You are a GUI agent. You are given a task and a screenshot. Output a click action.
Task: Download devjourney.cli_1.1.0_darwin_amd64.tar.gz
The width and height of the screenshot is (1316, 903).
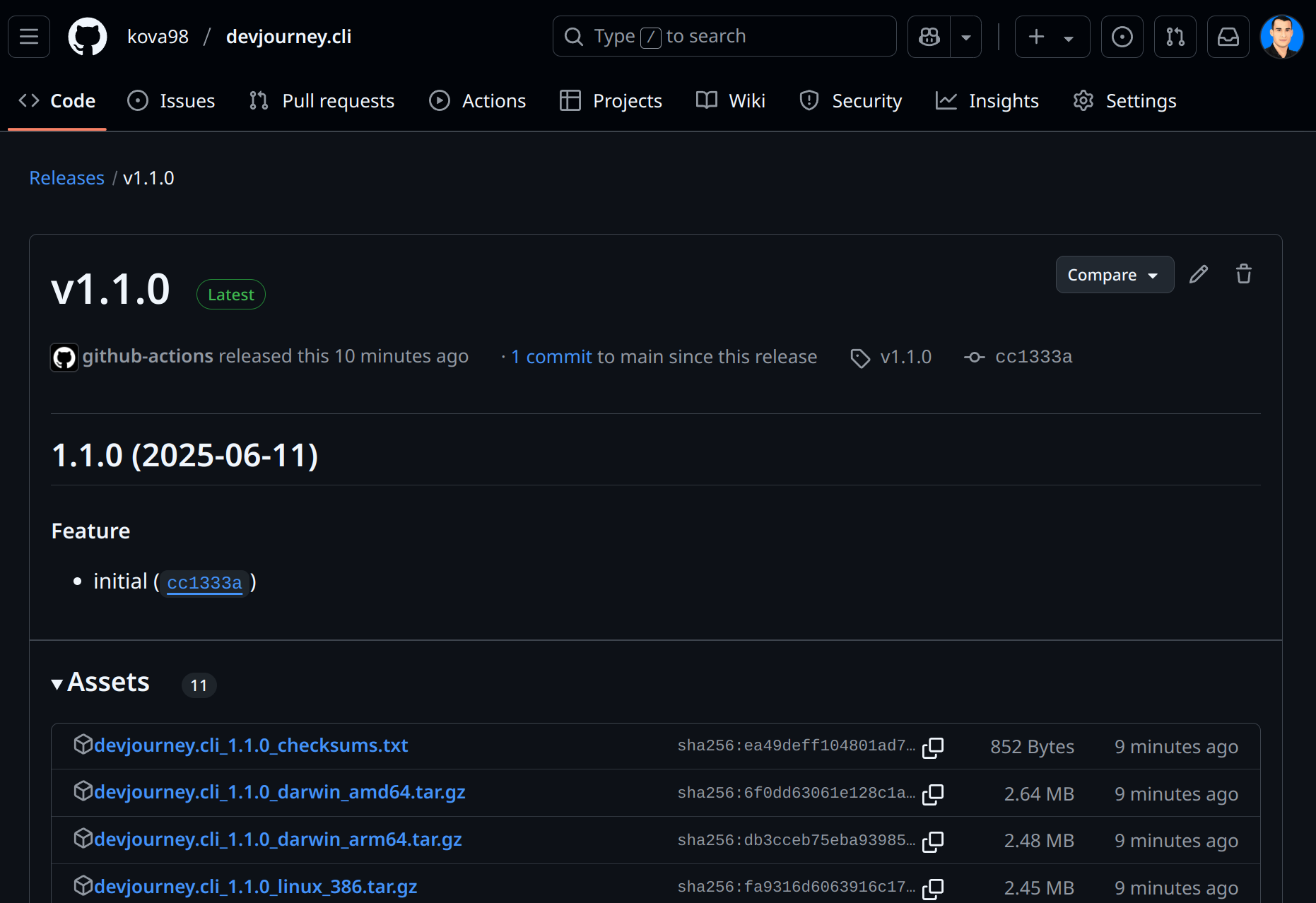(x=280, y=792)
